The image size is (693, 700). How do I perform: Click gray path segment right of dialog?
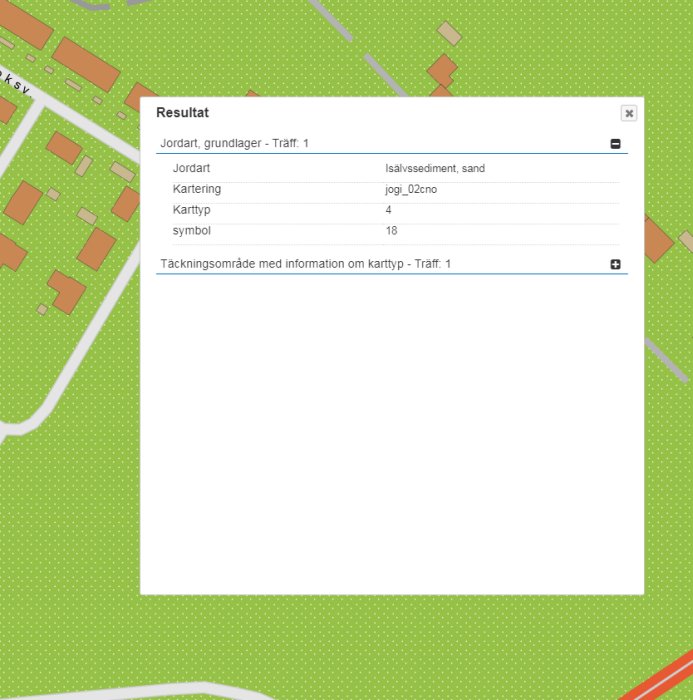[x=666, y=360]
